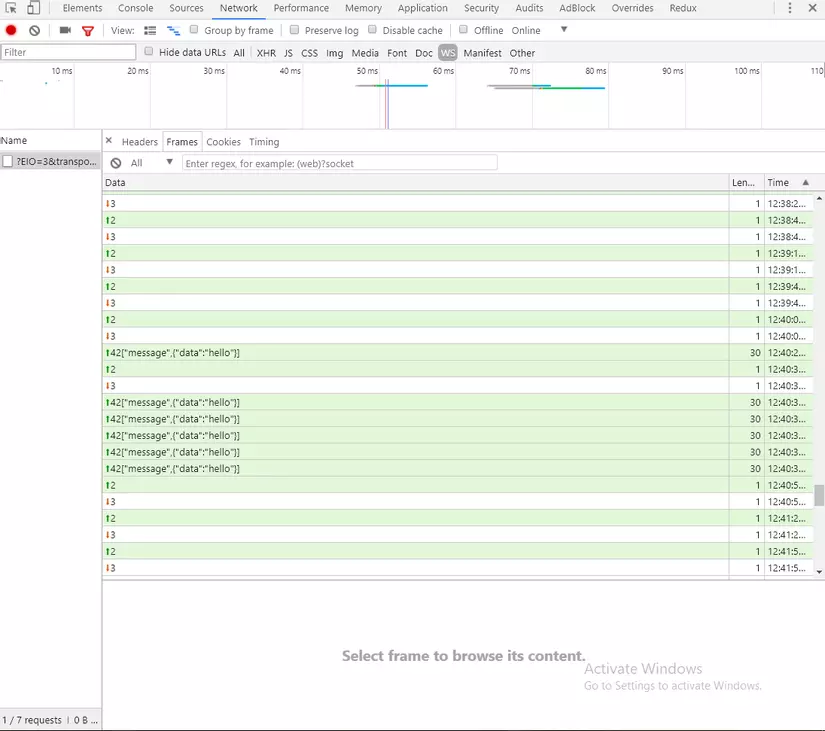
Task: Click the Name column header
Action: click(50, 141)
